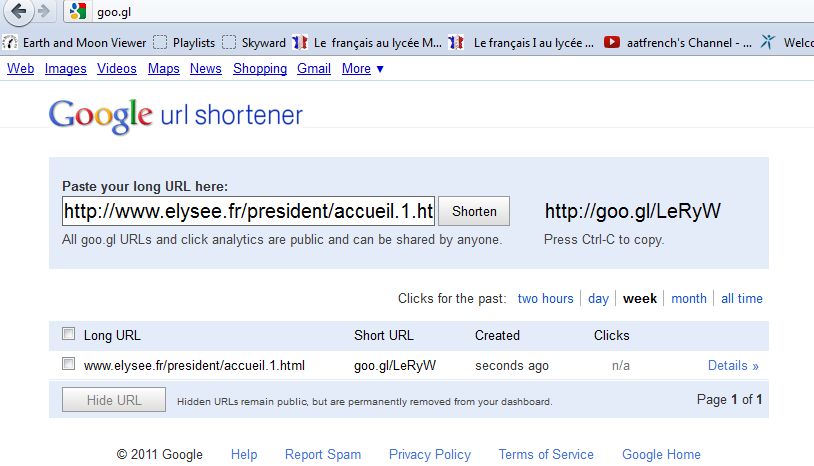Screen dimensions: 814x466
Task: Expand the More dropdown menu
Action: 362,68
